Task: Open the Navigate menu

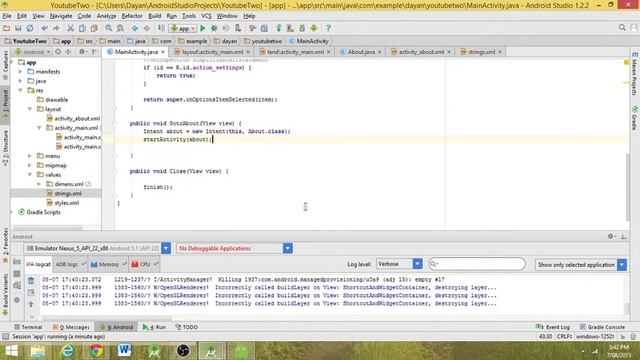Action: click(x=61, y=16)
